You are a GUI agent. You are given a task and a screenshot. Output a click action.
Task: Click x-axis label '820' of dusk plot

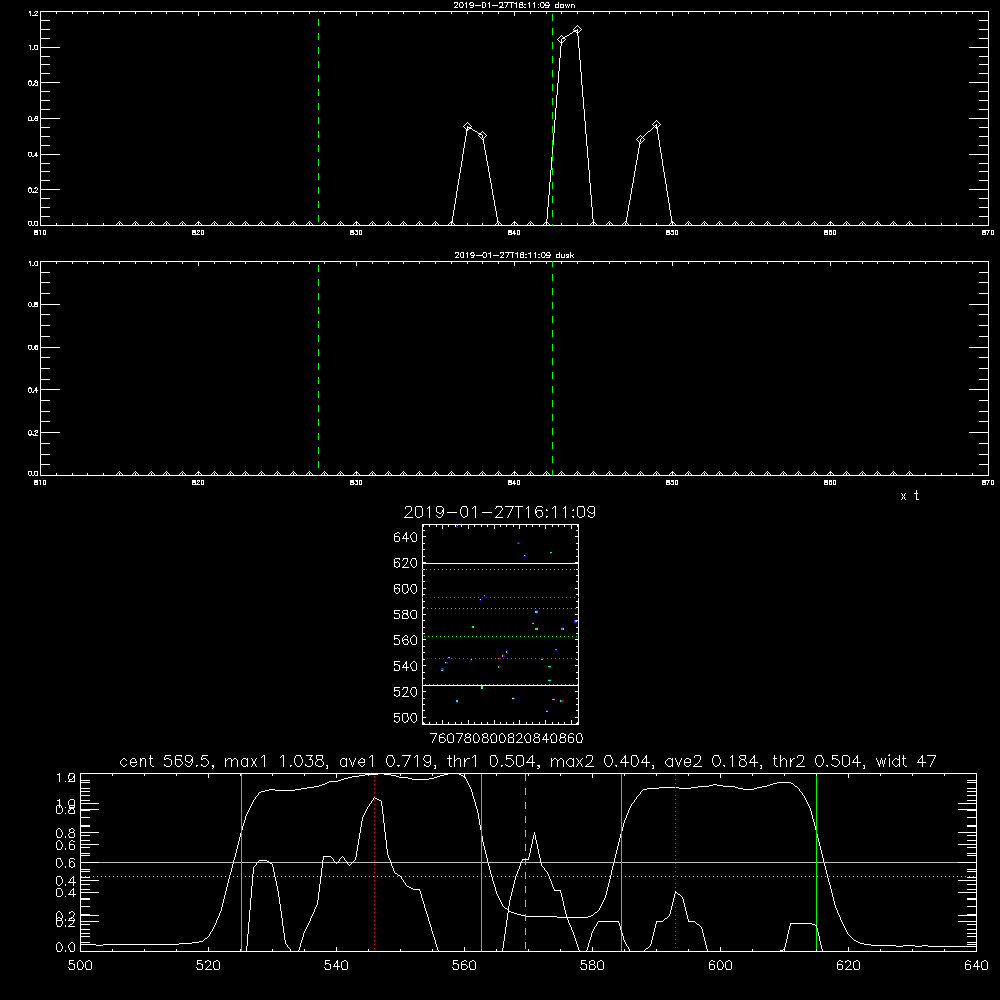pyautogui.click(x=198, y=483)
